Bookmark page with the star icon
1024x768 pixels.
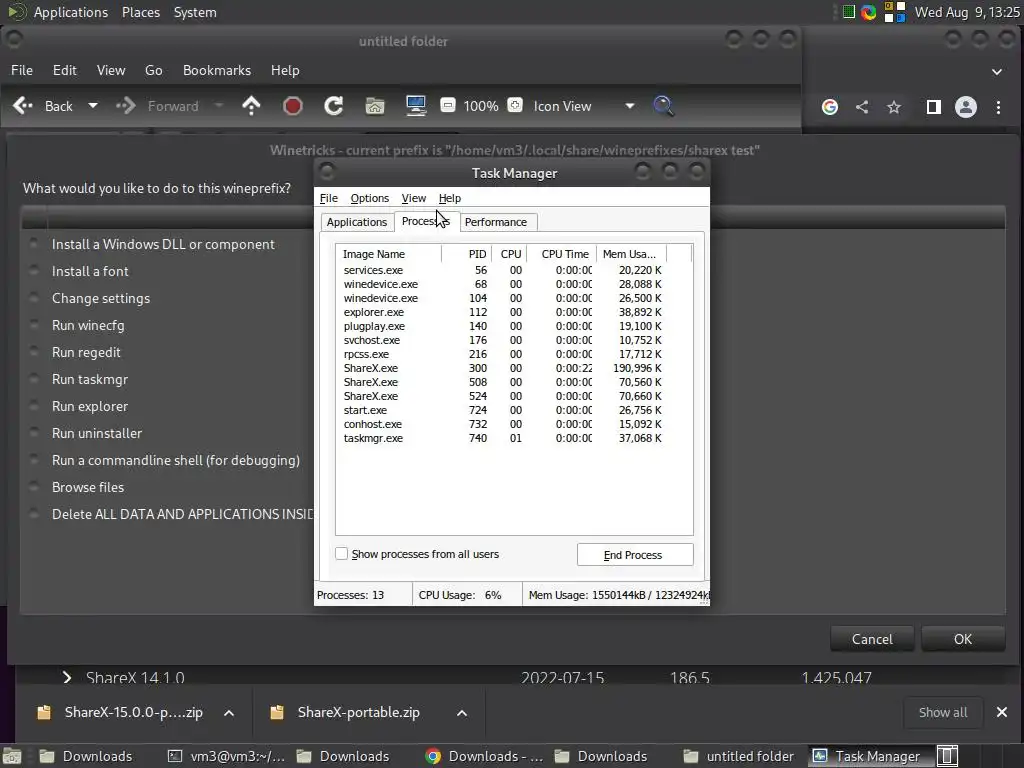click(894, 107)
